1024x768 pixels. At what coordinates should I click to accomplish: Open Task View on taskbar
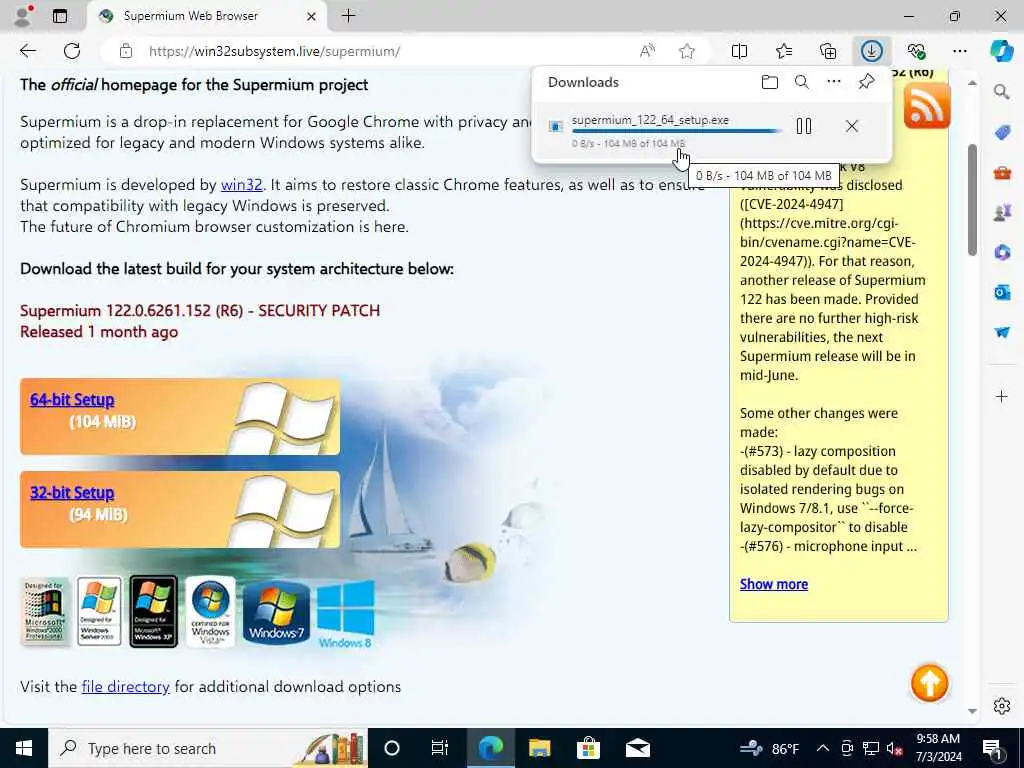440,748
